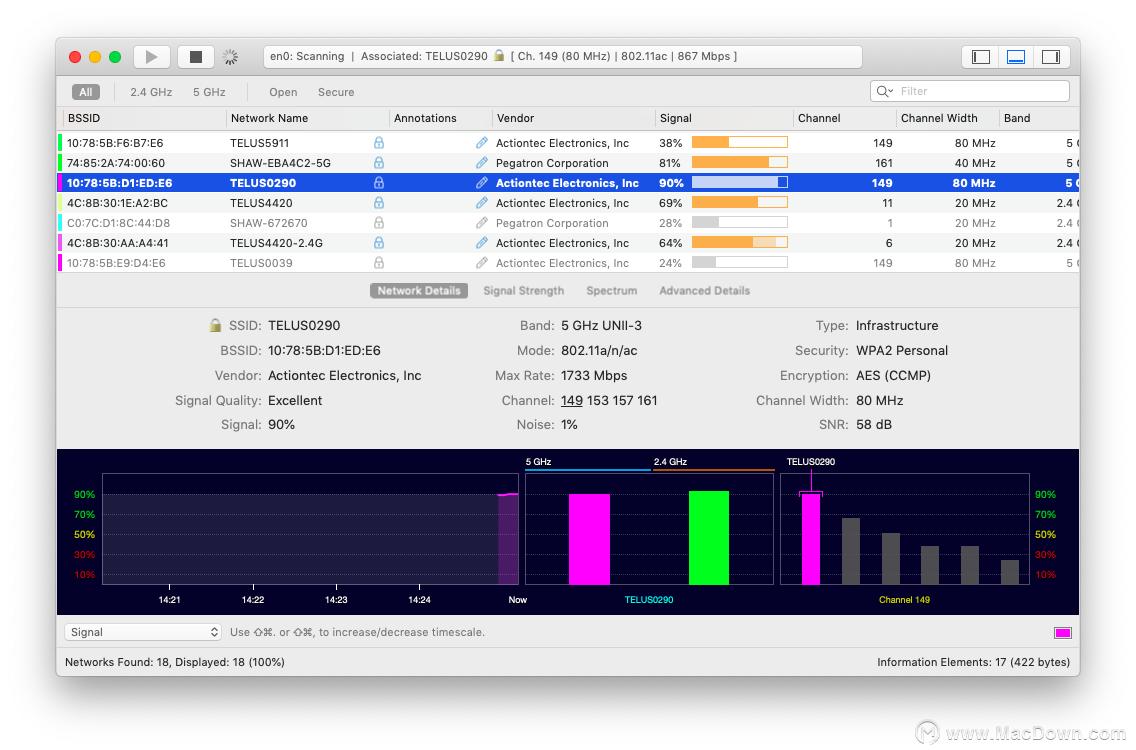Stop scanning with the stop button

point(196,57)
